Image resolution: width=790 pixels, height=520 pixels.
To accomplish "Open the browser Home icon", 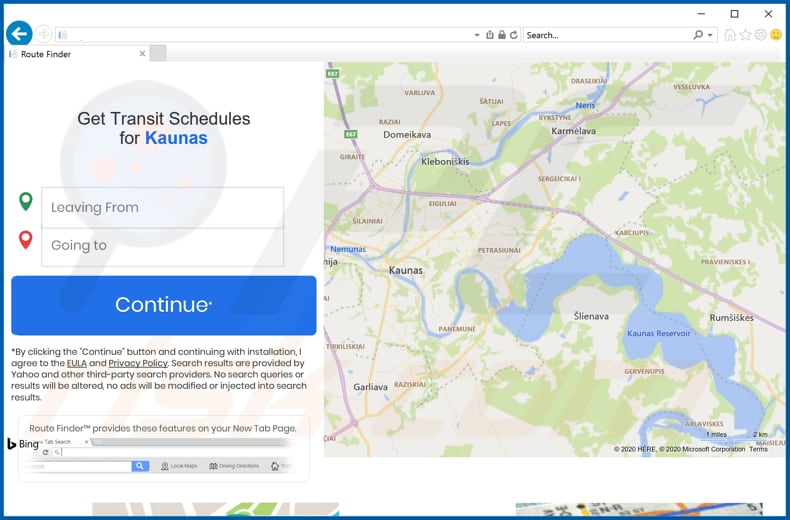I will [730, 35].
